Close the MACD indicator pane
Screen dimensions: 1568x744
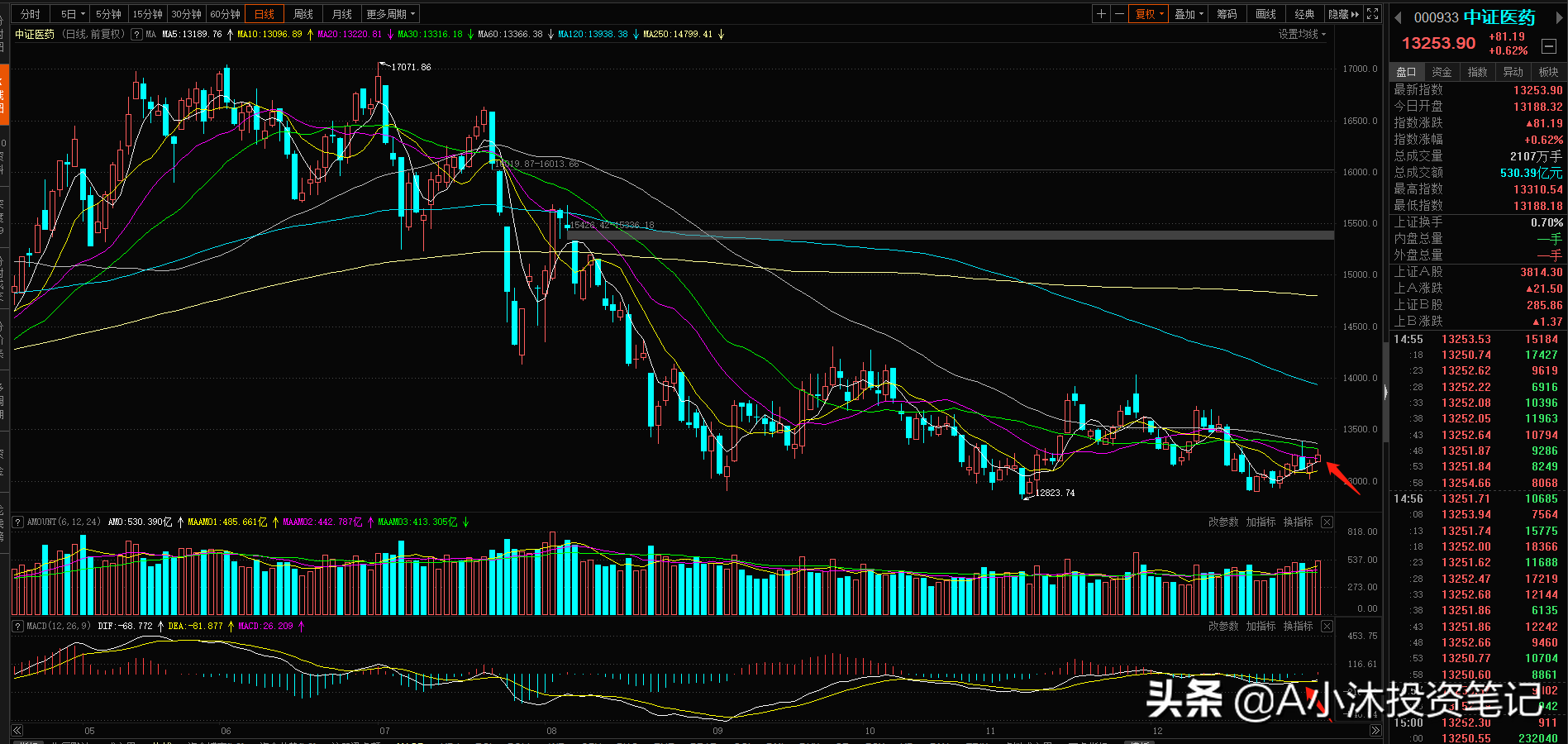click(1327, 627)
